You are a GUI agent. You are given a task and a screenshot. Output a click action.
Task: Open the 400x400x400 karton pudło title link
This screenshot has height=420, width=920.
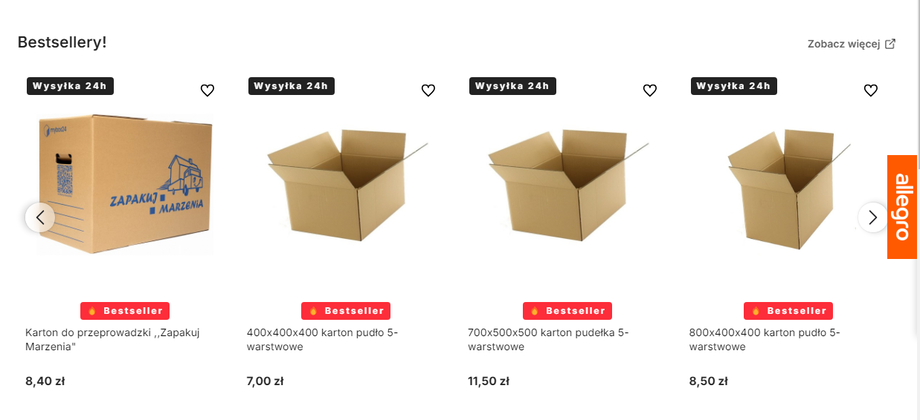coord(322,340)
